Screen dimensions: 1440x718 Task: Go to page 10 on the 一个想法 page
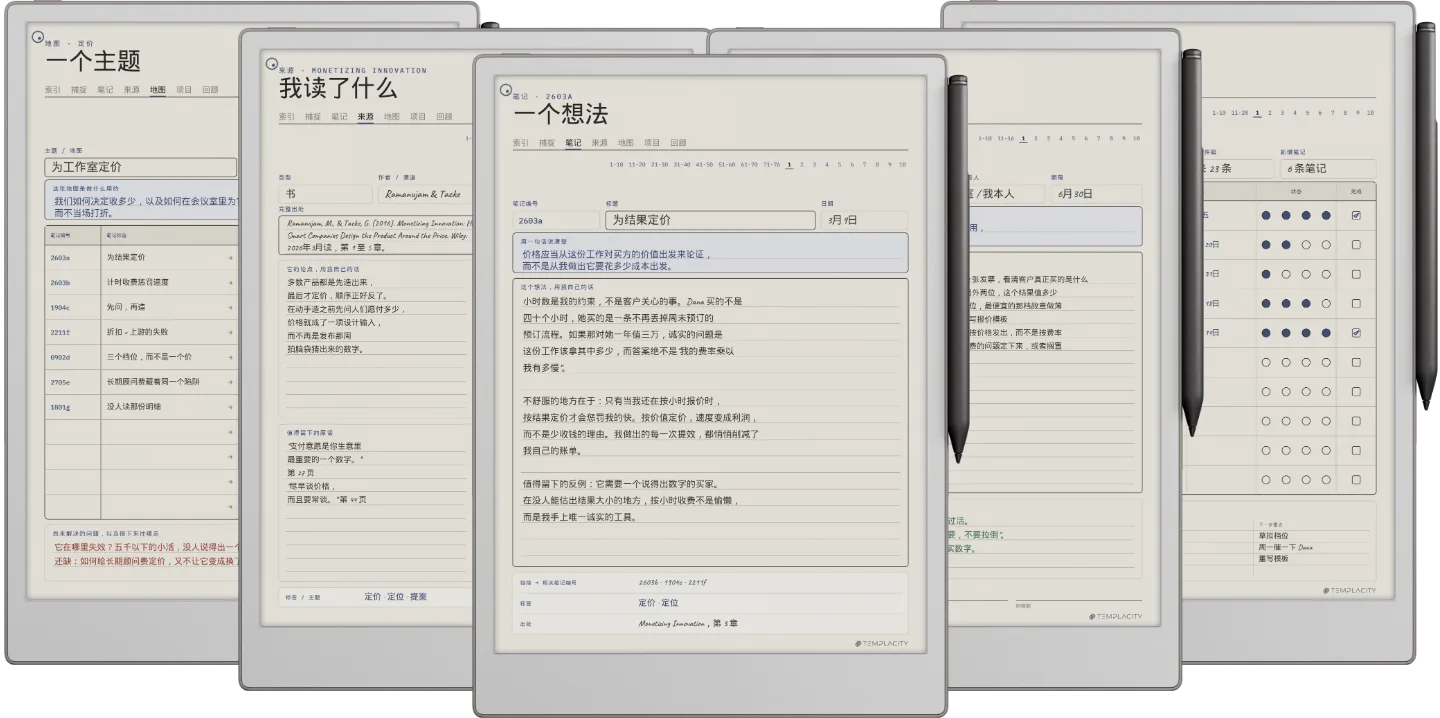coord(902,164)
